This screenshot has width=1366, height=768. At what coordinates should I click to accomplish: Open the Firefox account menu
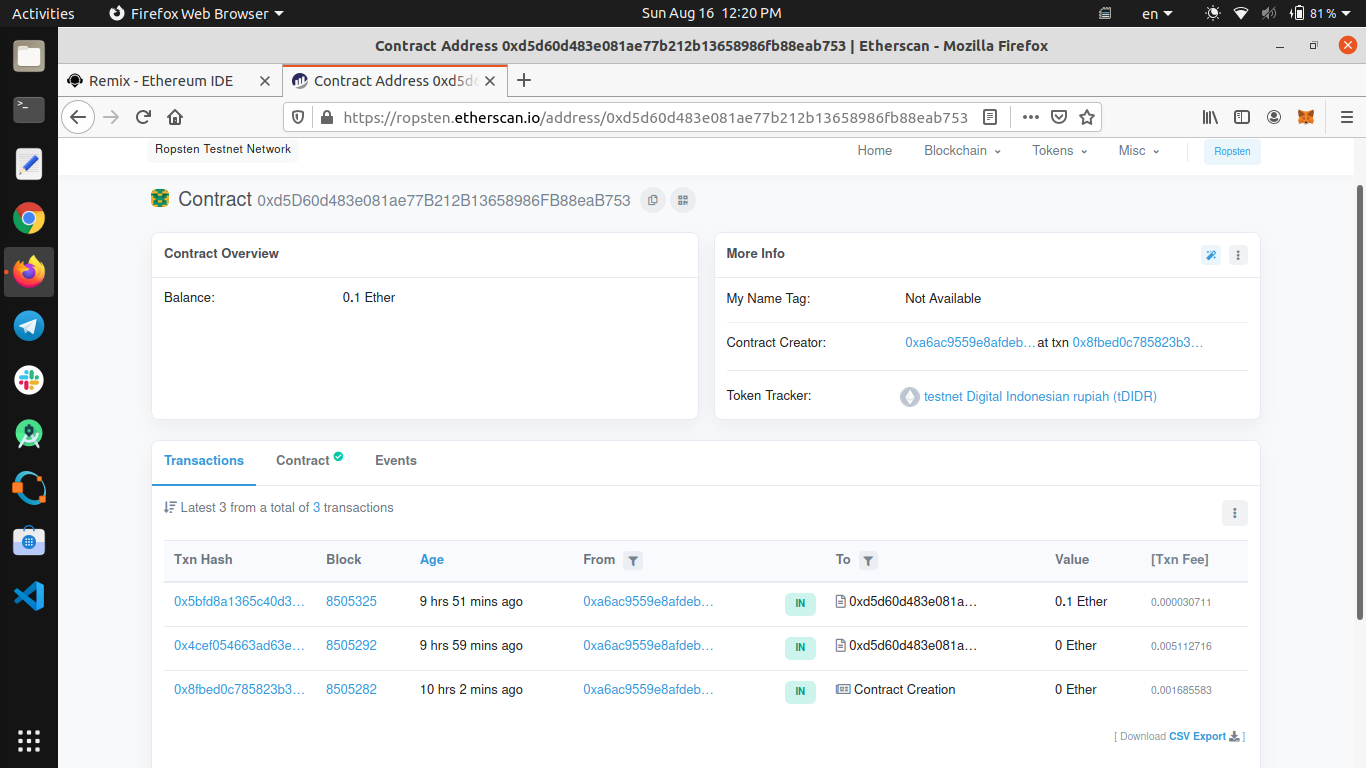1274,117
